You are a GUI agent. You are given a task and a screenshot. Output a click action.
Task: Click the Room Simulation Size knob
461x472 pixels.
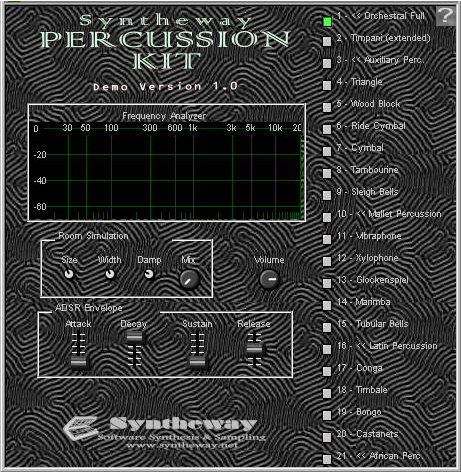coord(69,274)
